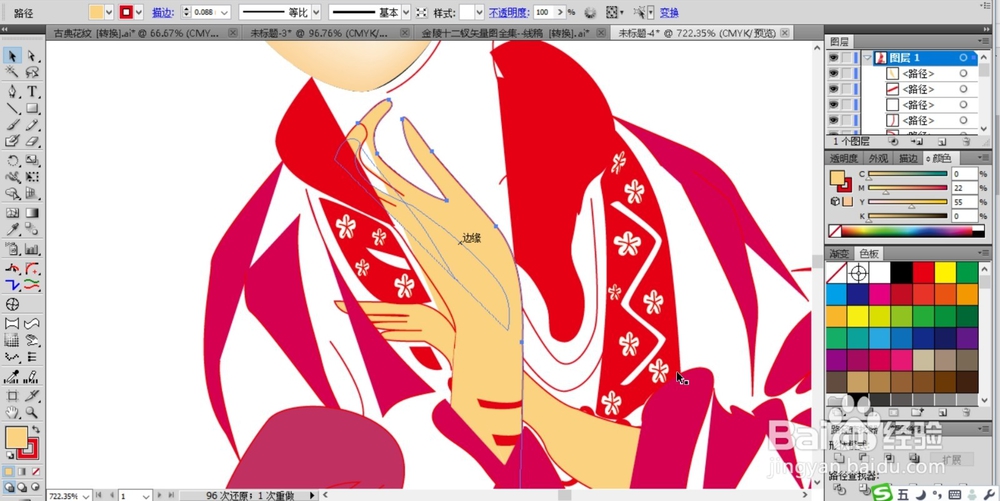Viewport: 1000px width, 501px height.
Task: Select the Column Graph tool
Action: click(x=32, y=249)
